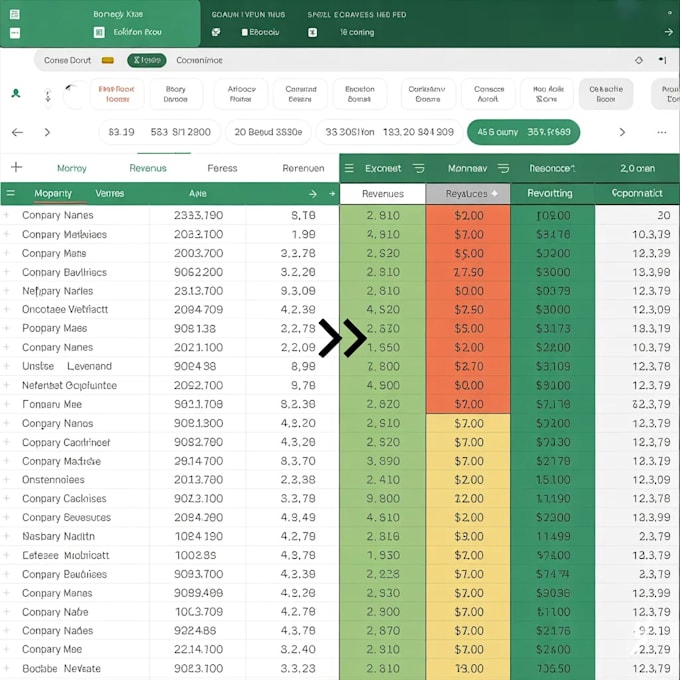This screenshot has width=680, height=680.
Task: Go back with the left arrow
Action: (17, 132)
